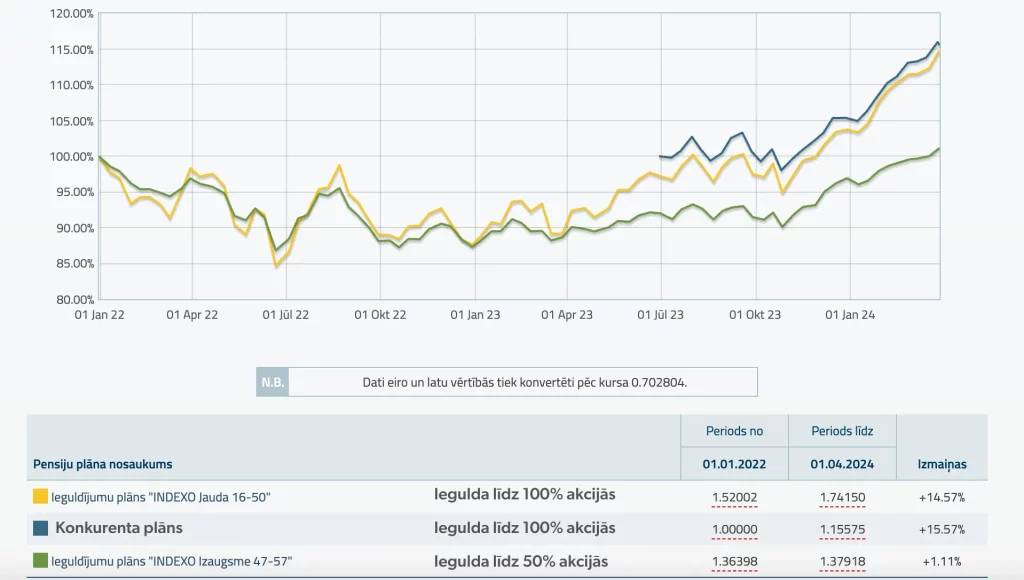Click "Iegulda līdz 50% akcijās" annotation
This screenshot has width=1024, height=580.
520,561
